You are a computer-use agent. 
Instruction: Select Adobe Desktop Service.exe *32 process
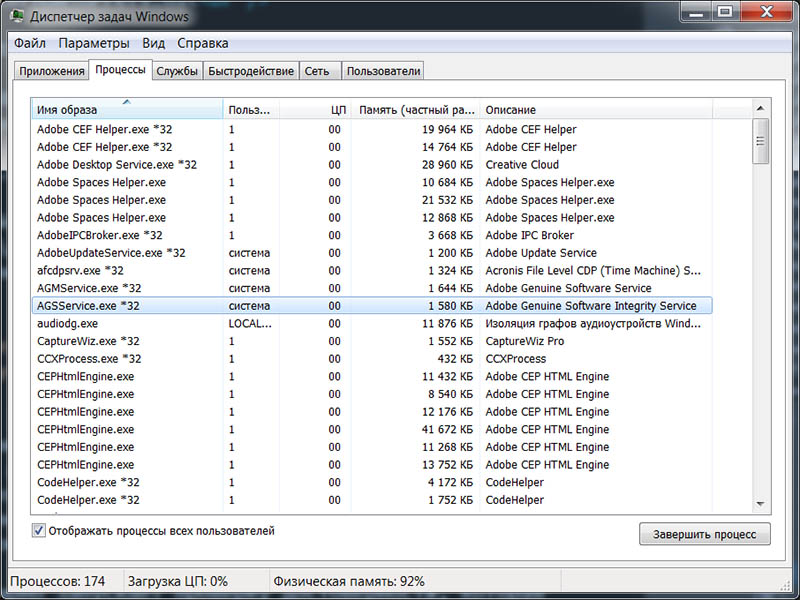point(371,165)
